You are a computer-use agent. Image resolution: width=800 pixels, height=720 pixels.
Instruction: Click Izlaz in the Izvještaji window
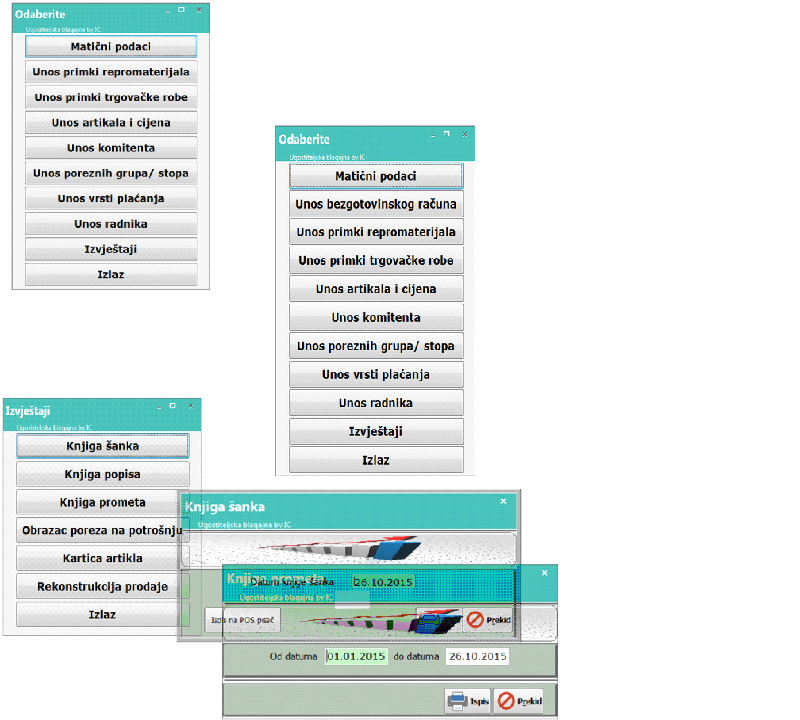[x=103, y=614]
